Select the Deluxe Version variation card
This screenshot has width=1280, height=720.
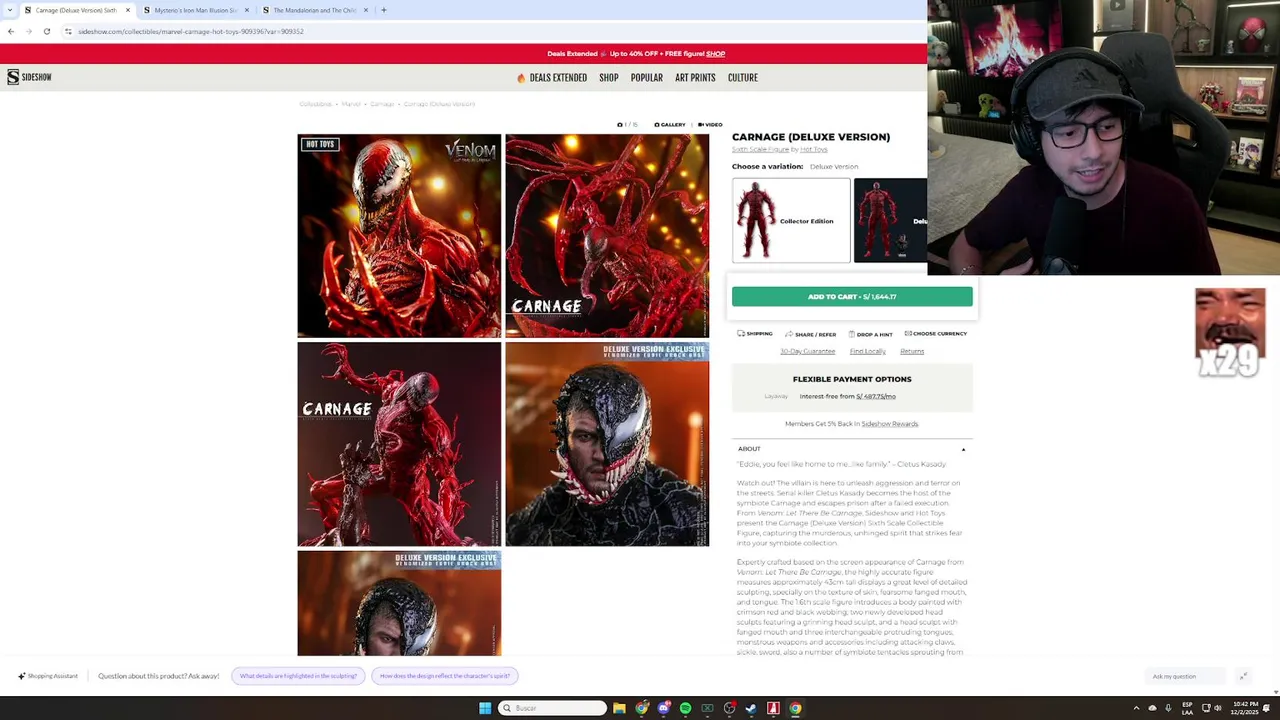(890, 221)
